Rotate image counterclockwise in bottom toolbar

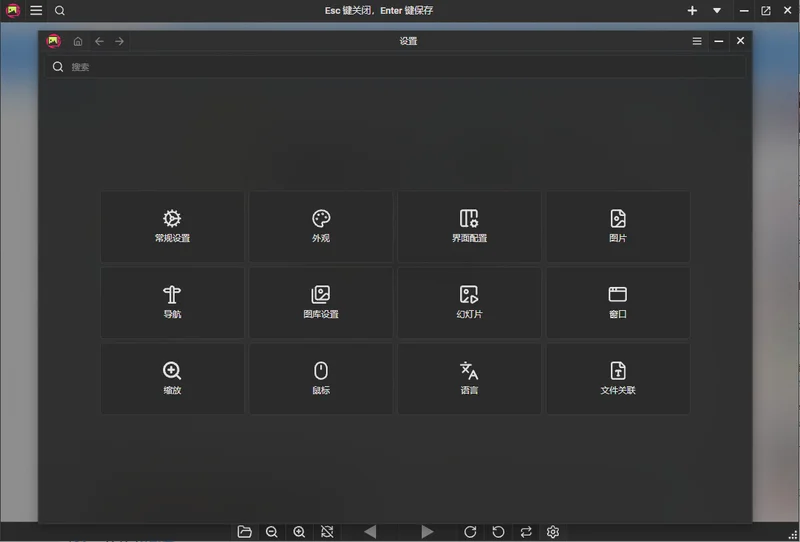coord(498,532)
